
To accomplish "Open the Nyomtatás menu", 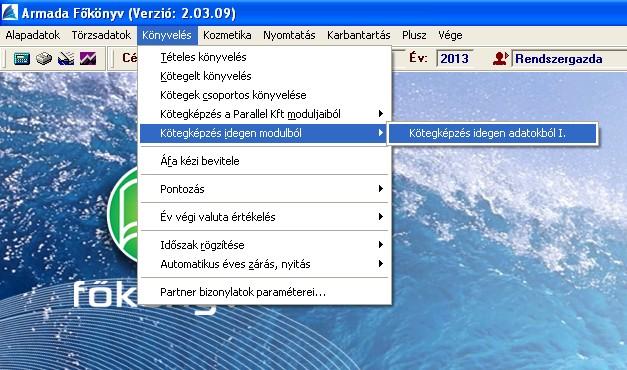I will (x=289, y=35).
